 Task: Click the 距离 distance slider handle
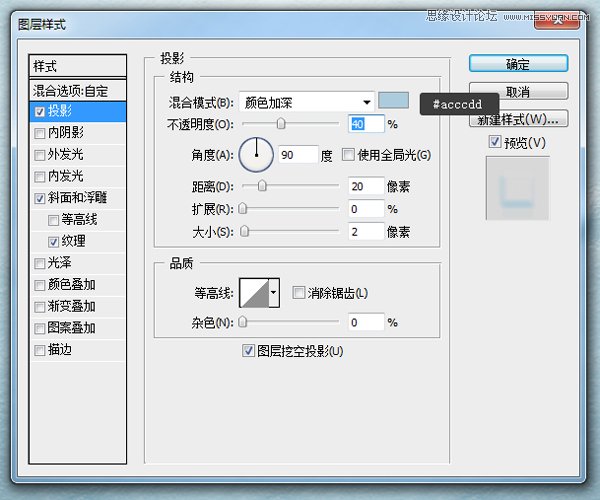(262, 186)
